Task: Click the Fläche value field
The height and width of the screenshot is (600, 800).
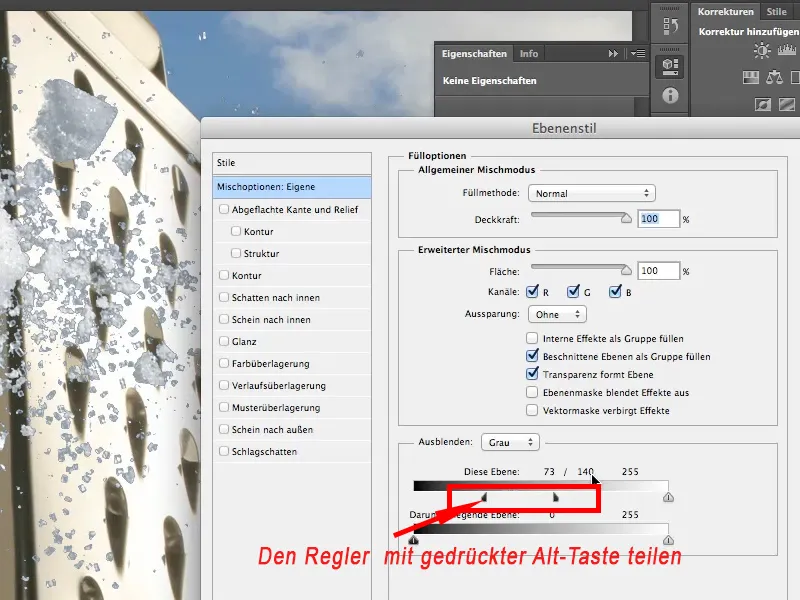Action: tap(658, 270)
